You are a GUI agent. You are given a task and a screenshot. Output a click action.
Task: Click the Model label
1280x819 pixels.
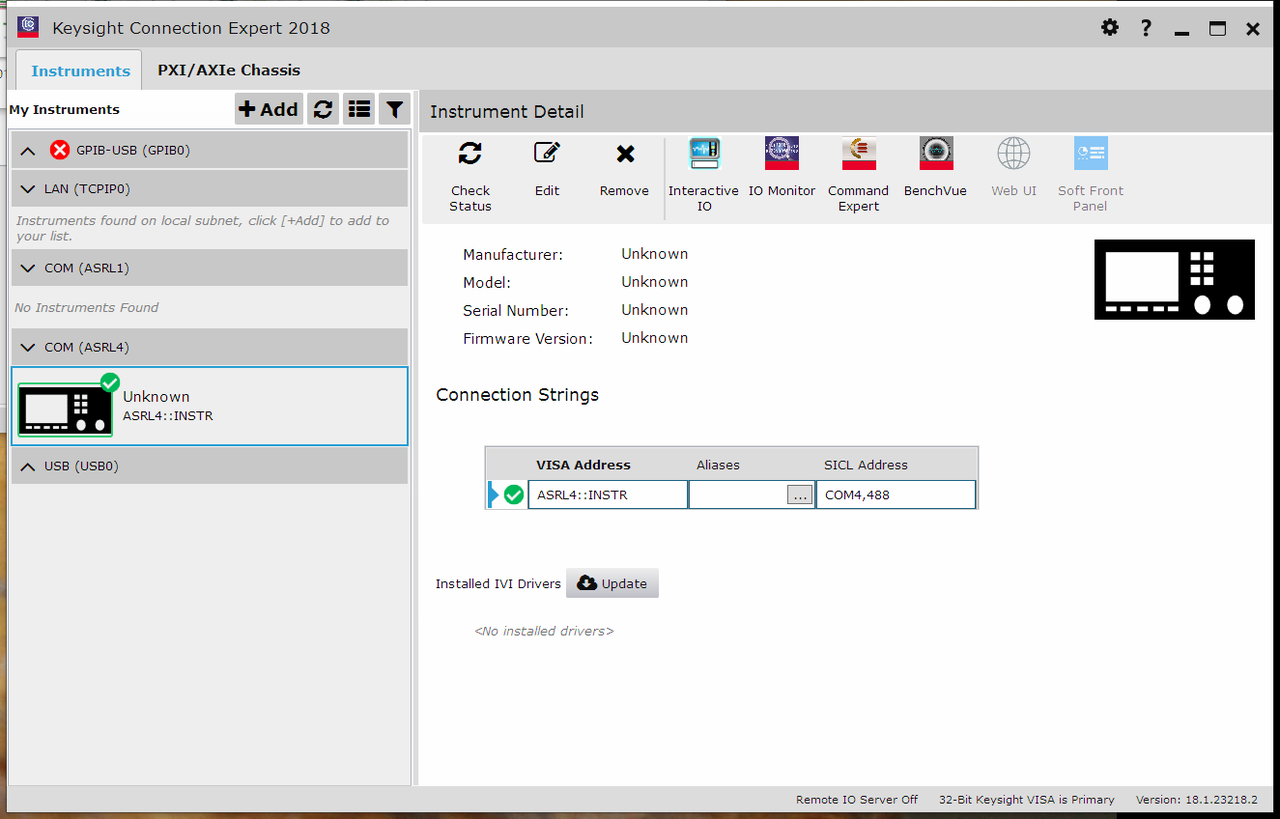click(487, 283)
